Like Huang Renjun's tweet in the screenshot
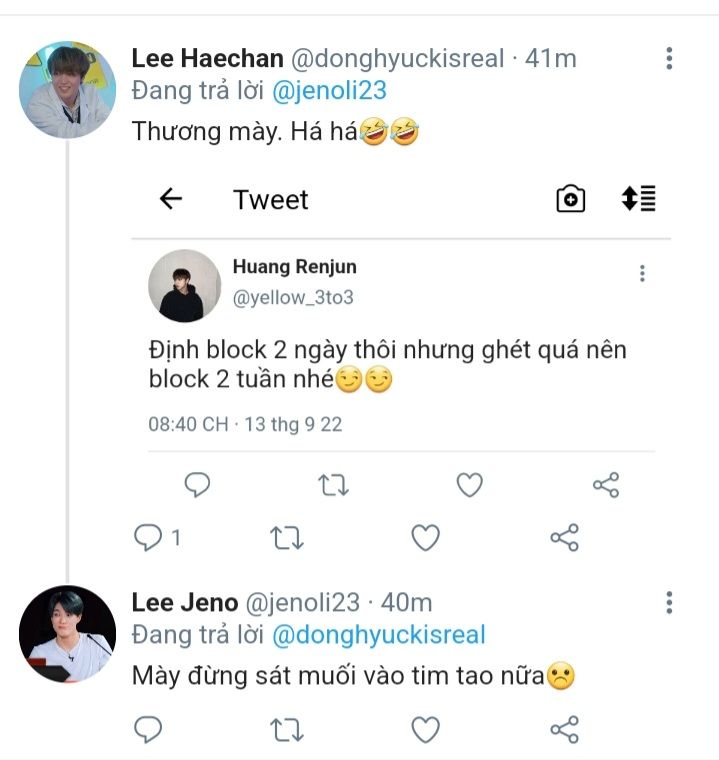 (x=469, y=486)
